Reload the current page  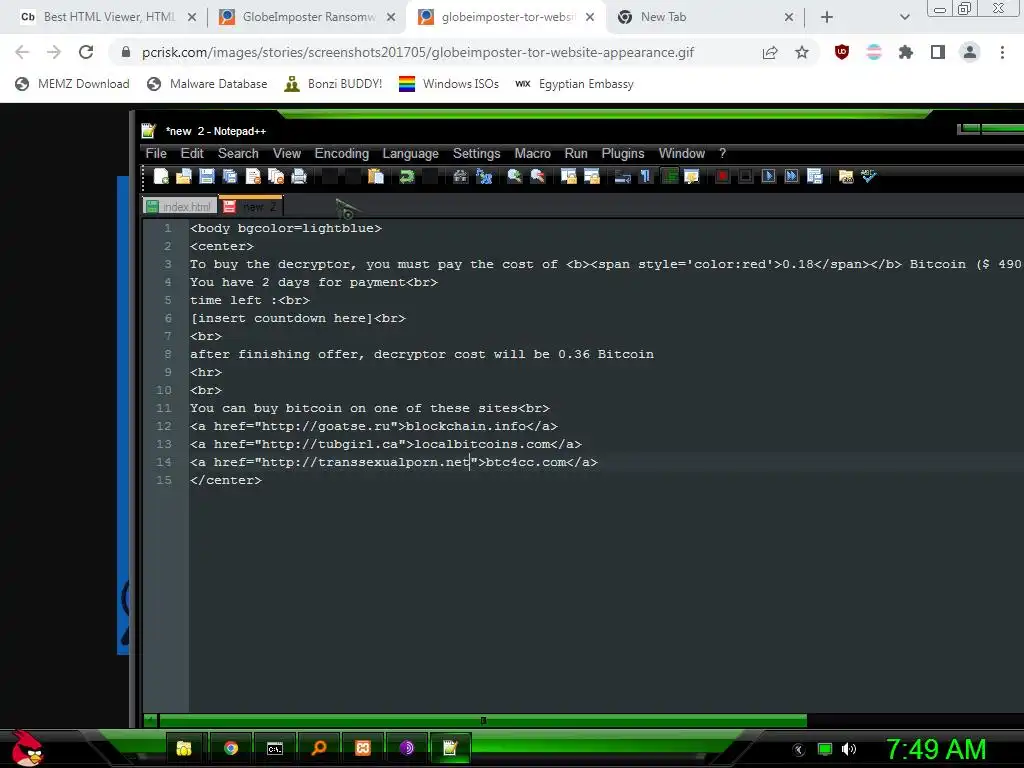pyautogui.click(x=86, y=52)
